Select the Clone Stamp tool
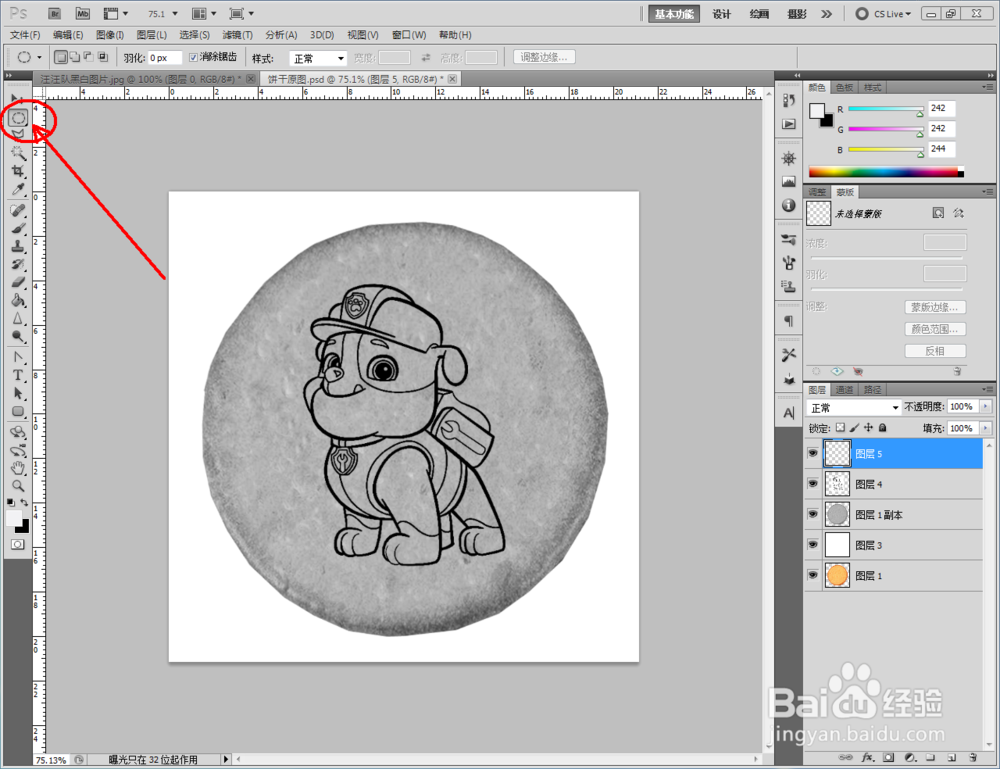The width and height of the screenshot is (1000, 769). tap(18, 246)
